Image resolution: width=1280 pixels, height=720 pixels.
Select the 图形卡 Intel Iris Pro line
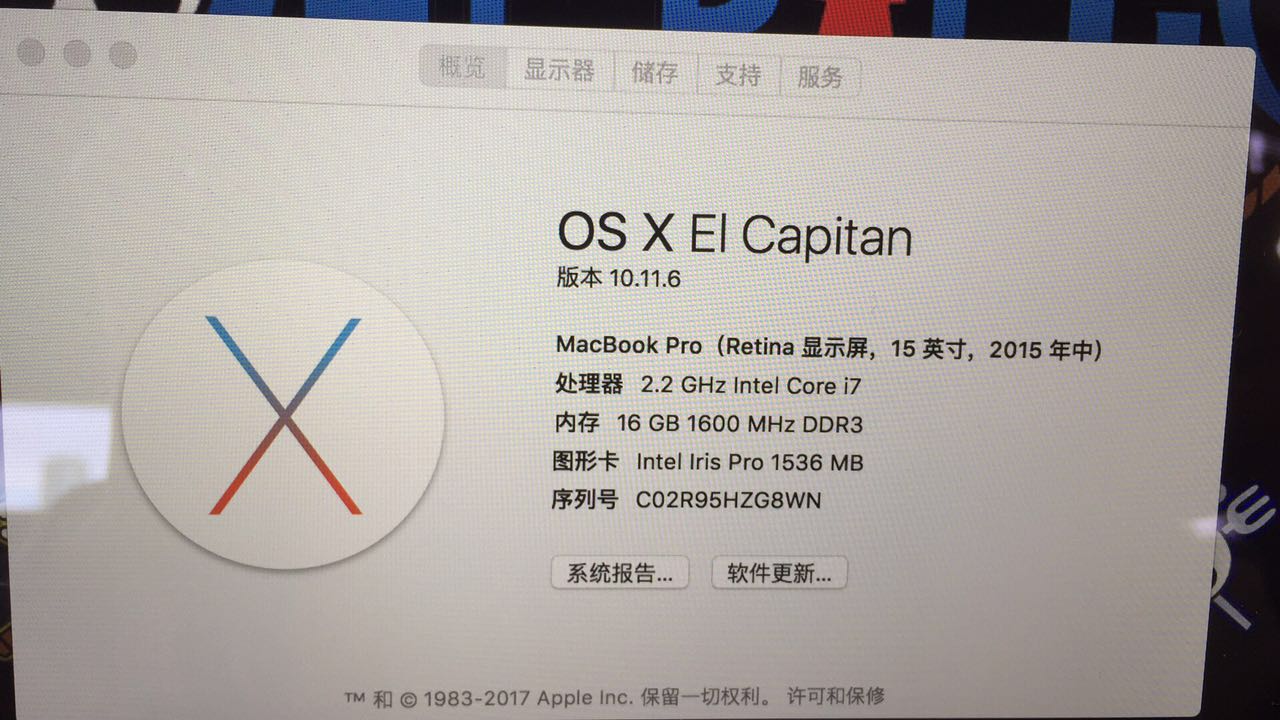click(x=708, y=462)
